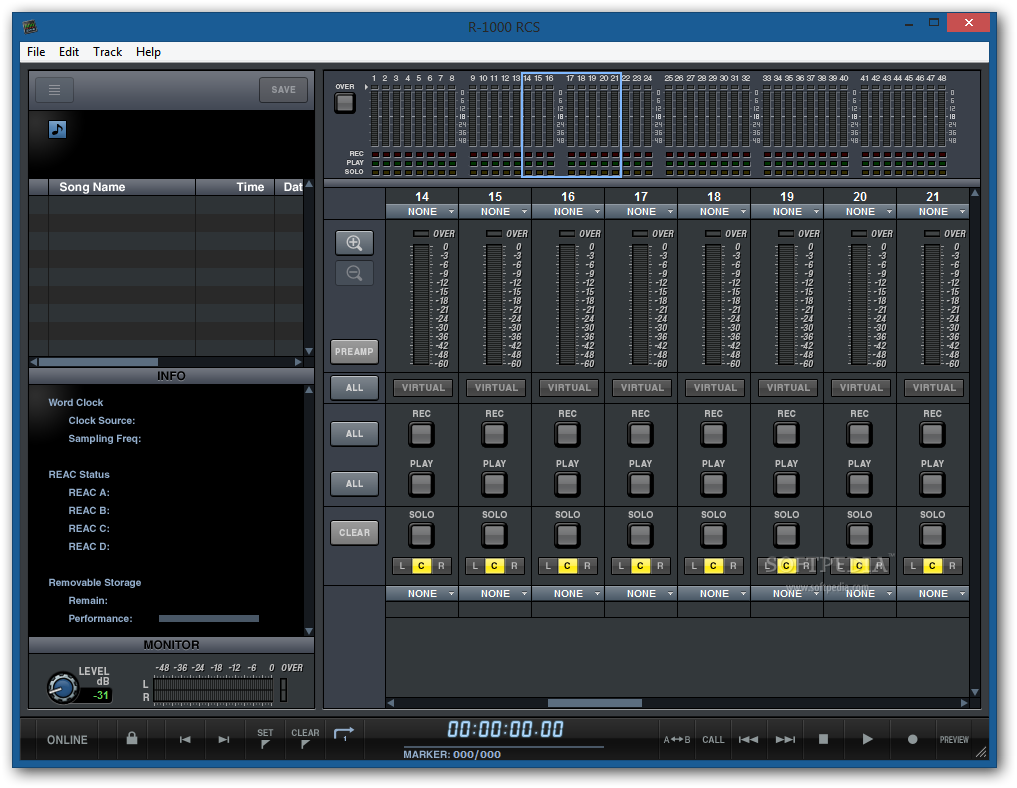Toggle VIRTUAL on track 14
This screenshot has width=1017, height=788.
point(423,388)
